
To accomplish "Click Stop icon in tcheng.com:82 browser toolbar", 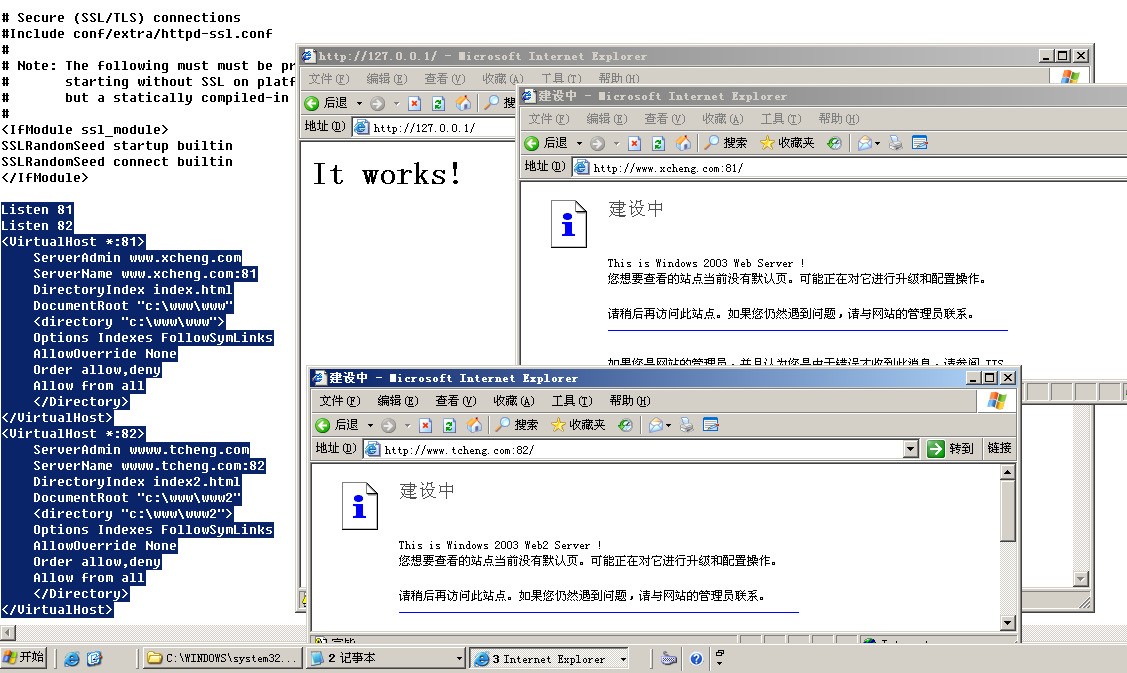I will (x=425, y=425).
